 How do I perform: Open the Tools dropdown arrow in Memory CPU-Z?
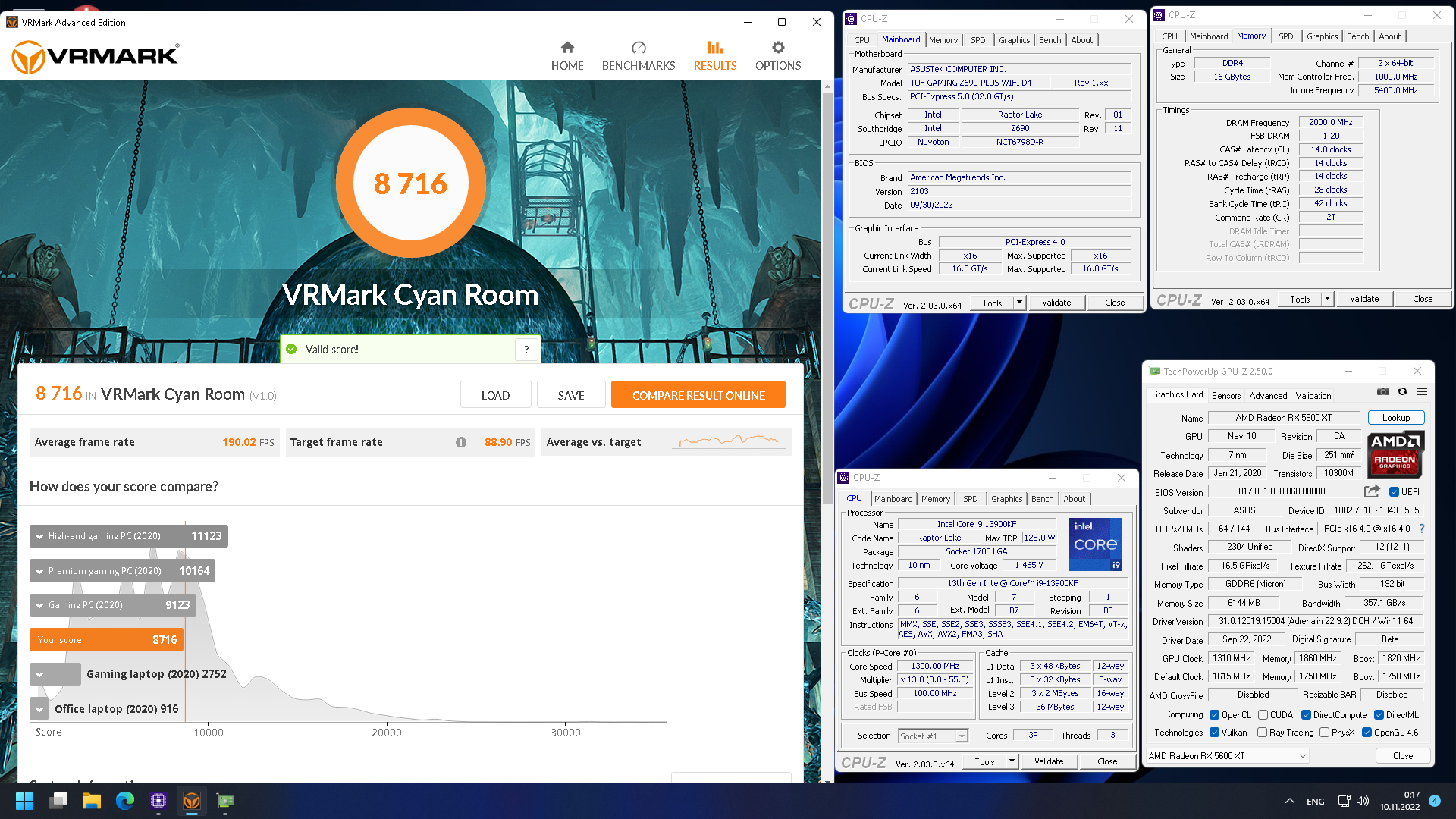pyautogui.click(x=1327, y=299)
